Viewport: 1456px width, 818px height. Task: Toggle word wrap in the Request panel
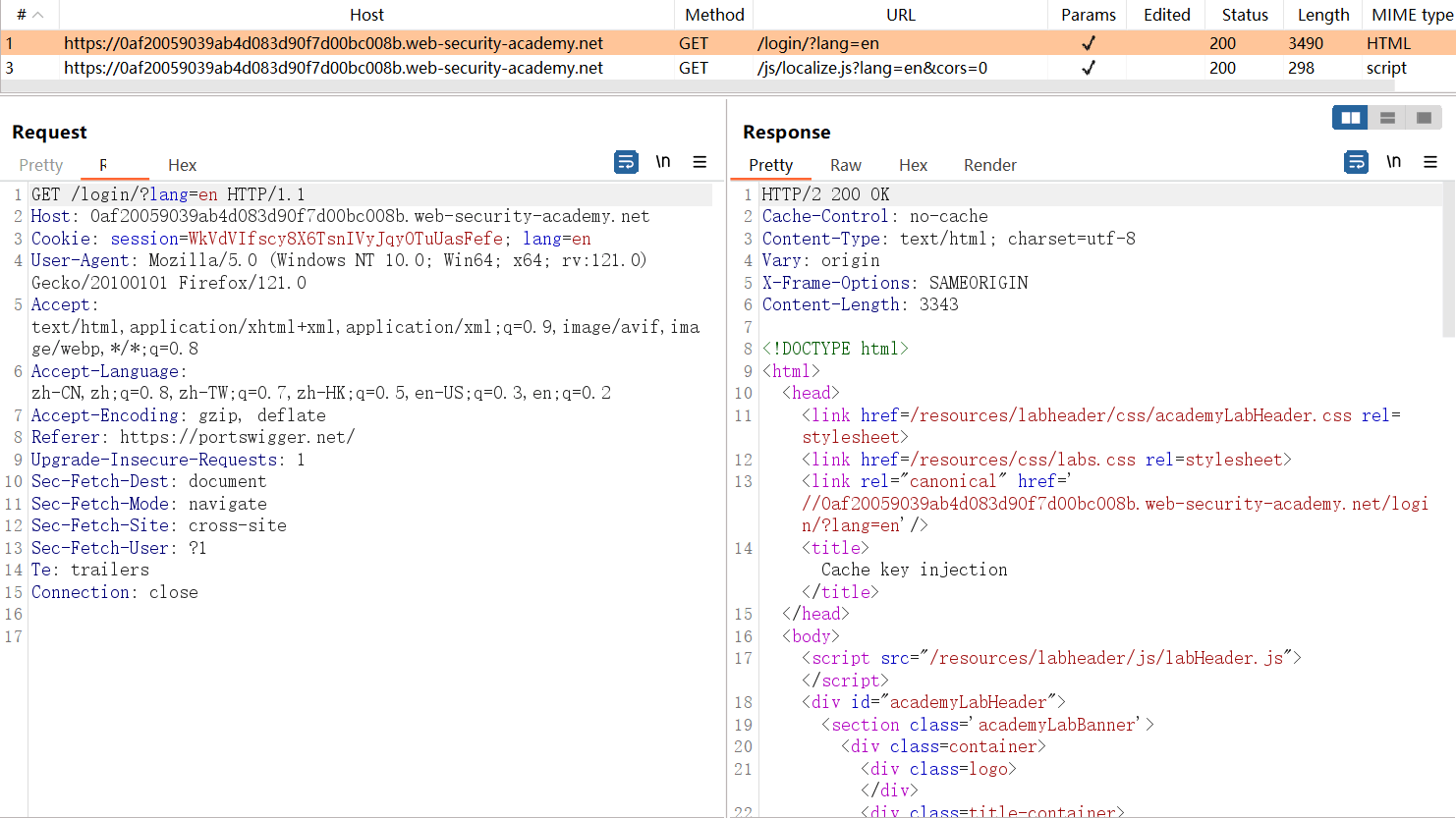coord(626,162)
